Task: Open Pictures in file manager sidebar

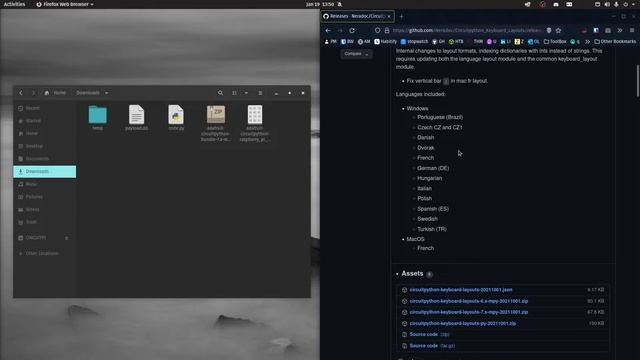Action: (x=44, y=197)
